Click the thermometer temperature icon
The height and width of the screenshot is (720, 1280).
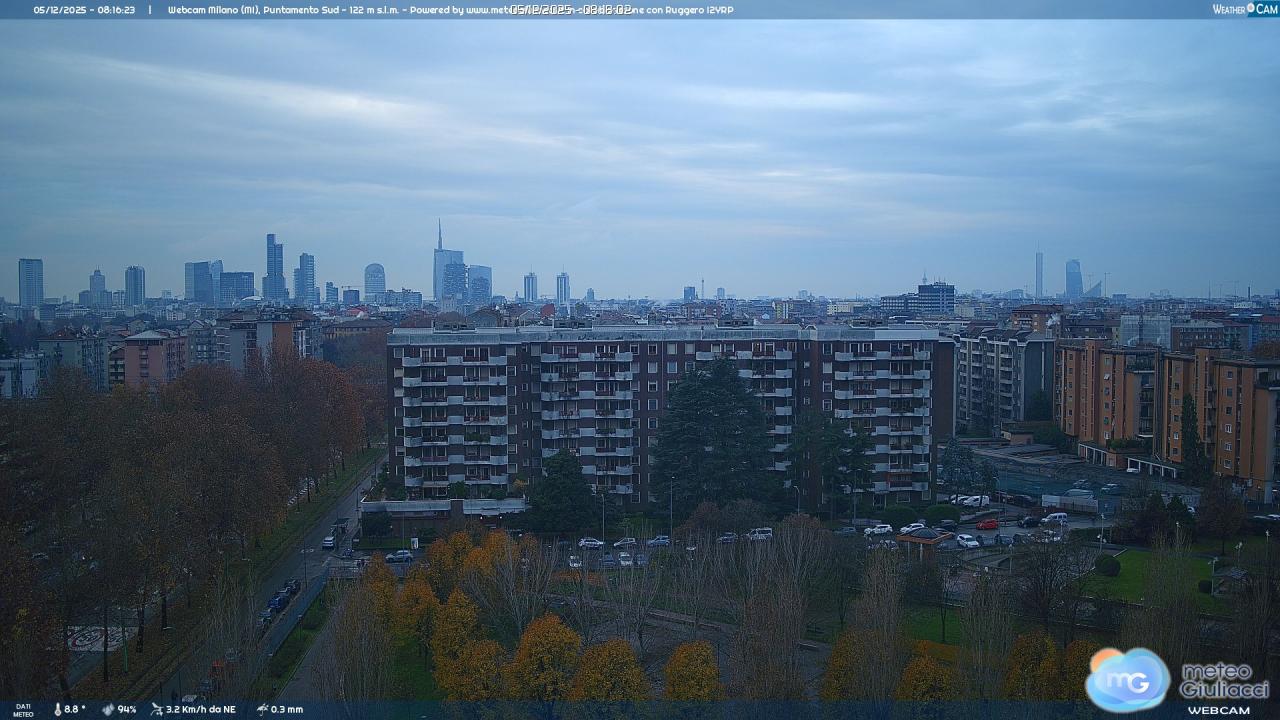point(57,709)
